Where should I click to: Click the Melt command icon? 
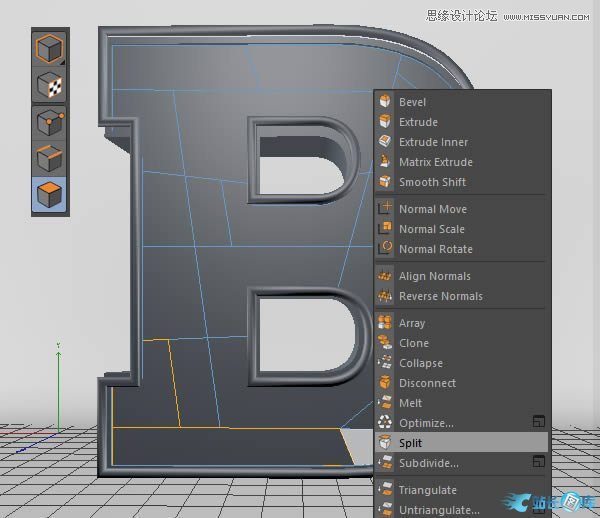385,403
